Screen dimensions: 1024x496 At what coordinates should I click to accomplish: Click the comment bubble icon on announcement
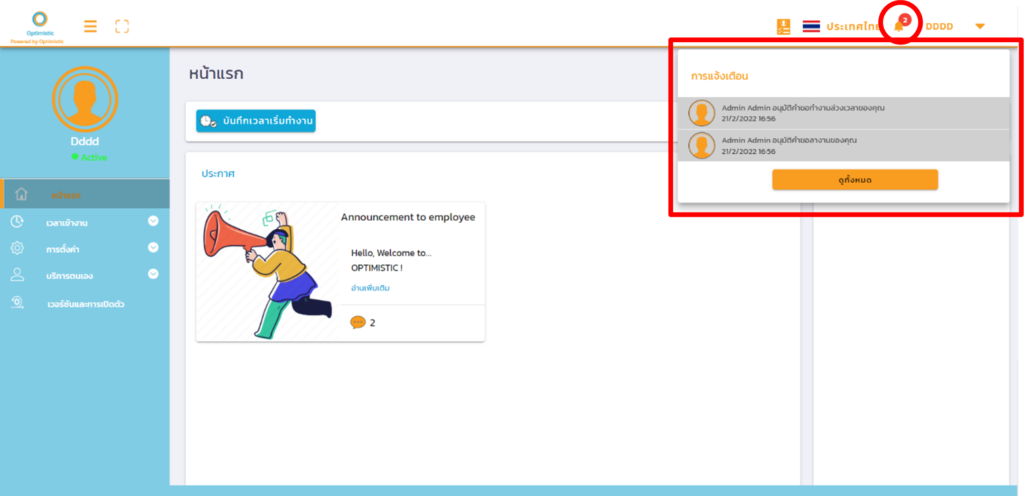(357, 322)
